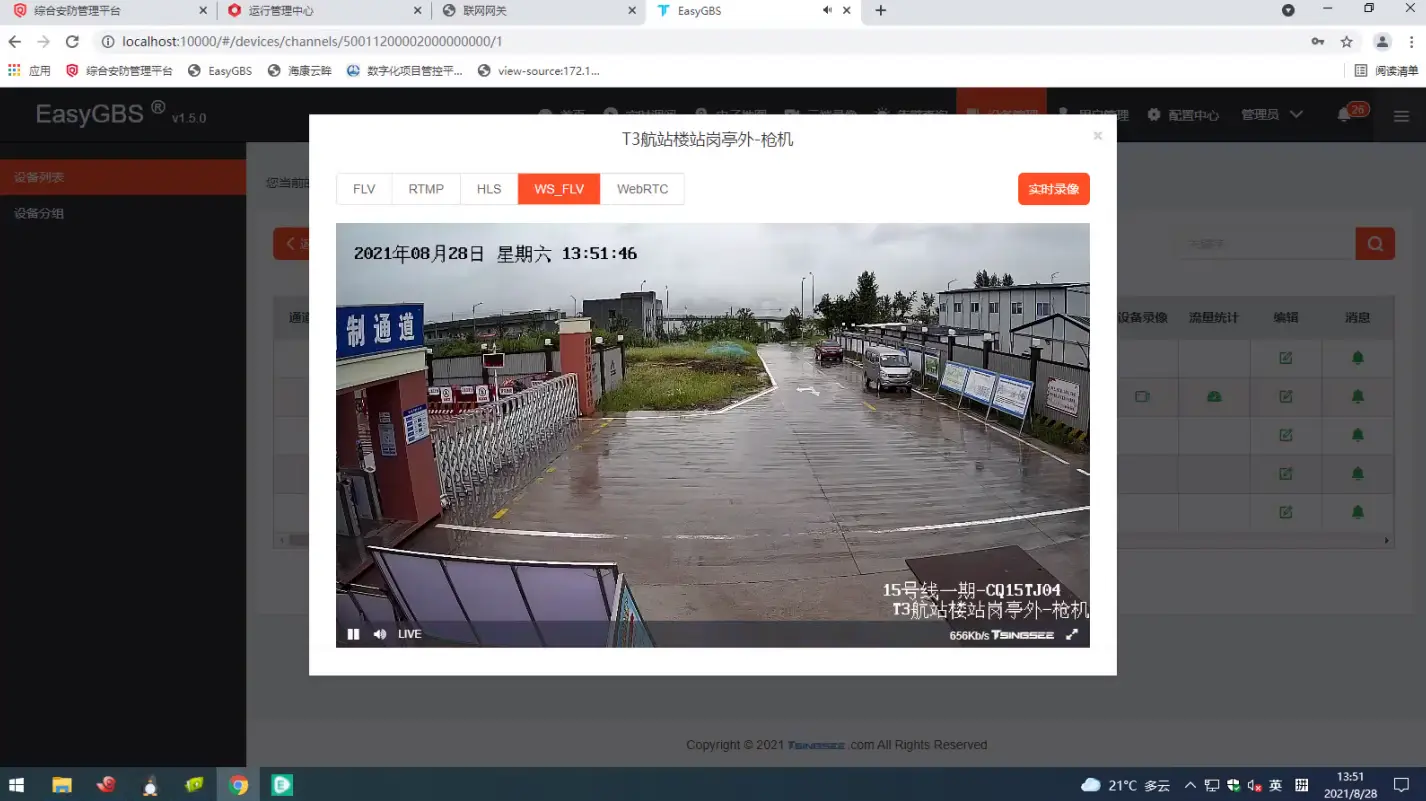Switch stream to WebRTC
This screenshot has height=801, width=1426.
coord(642,189)
